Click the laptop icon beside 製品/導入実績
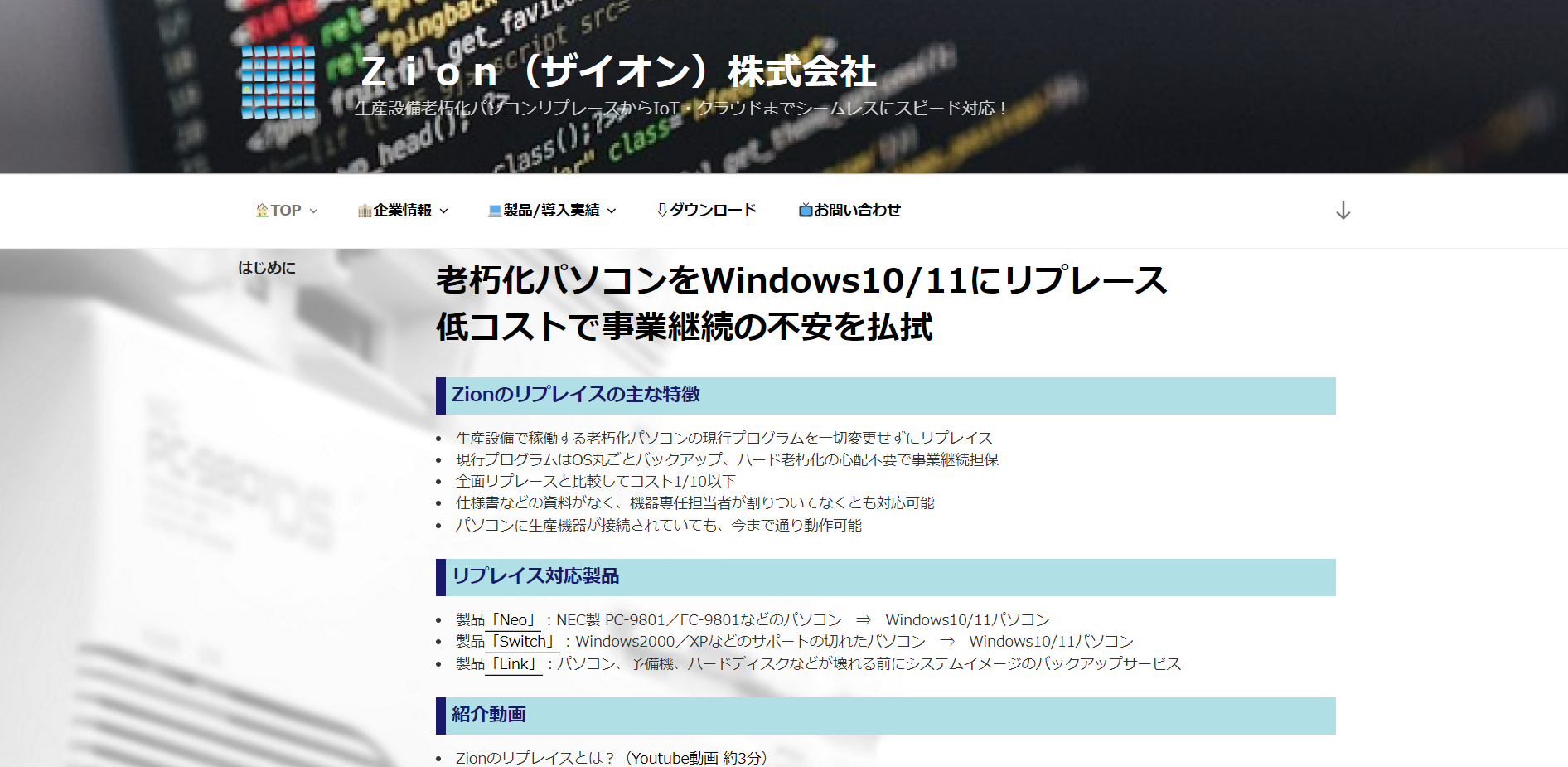This screenshot has width=1568, height=767. point(495,211)
